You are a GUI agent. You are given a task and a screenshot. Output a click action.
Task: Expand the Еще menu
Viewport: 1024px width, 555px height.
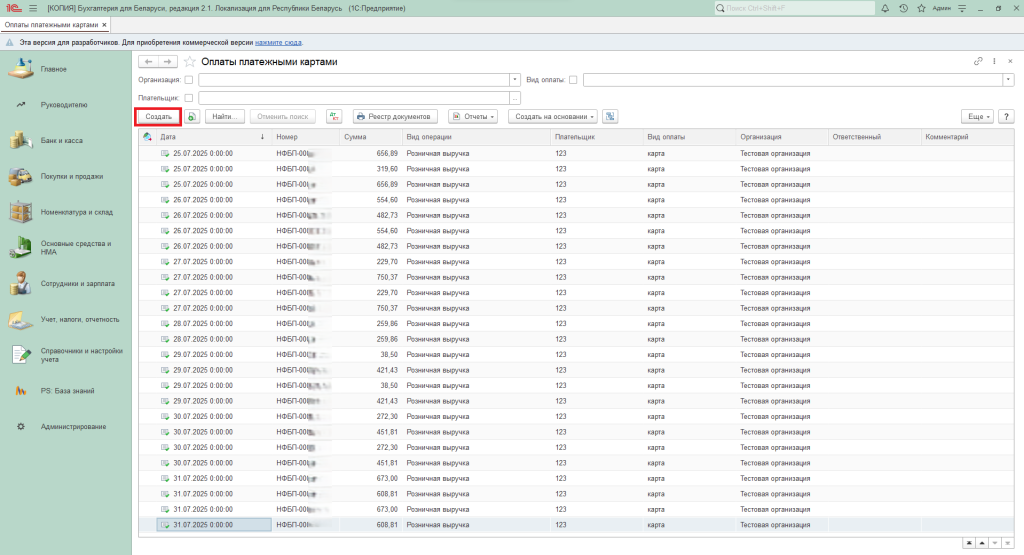pos(976,116)
